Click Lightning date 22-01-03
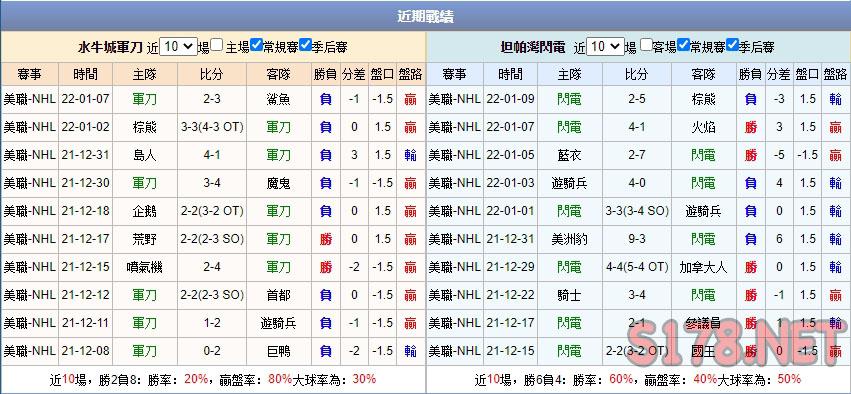Viewport: 851px width, 394px height. click(511, 183)
